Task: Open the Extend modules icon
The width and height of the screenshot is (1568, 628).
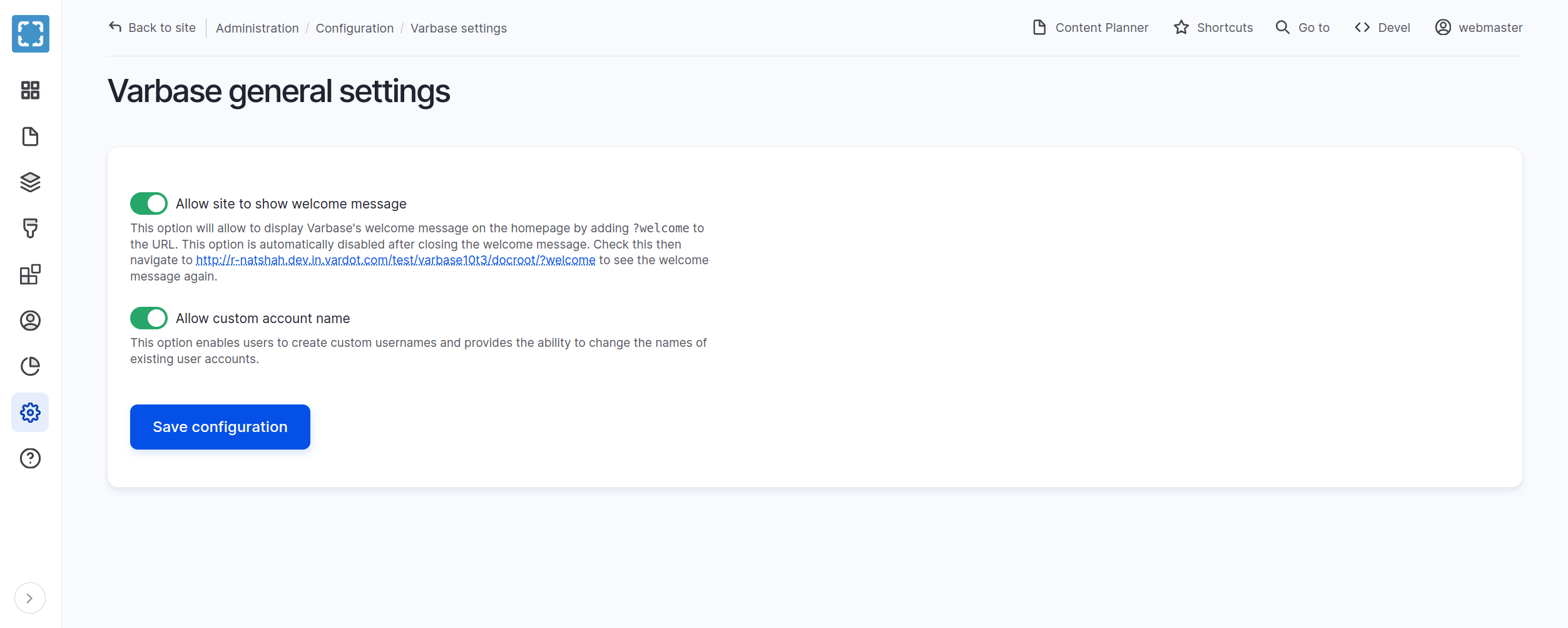Action: pos(30,274)
